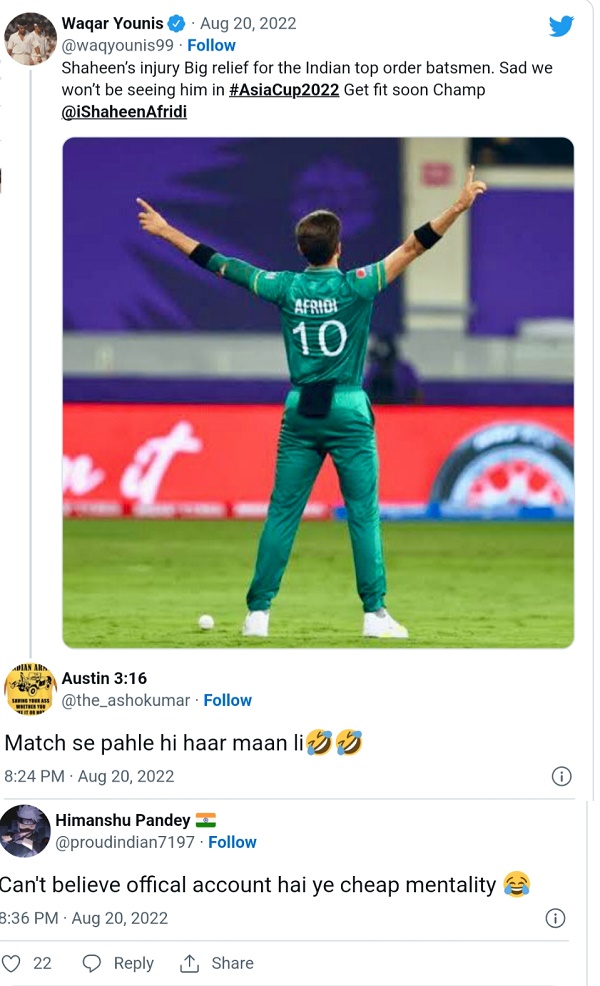
Task: Open info icon on Austin 3:16 tweet
Action: click(562, 776)
